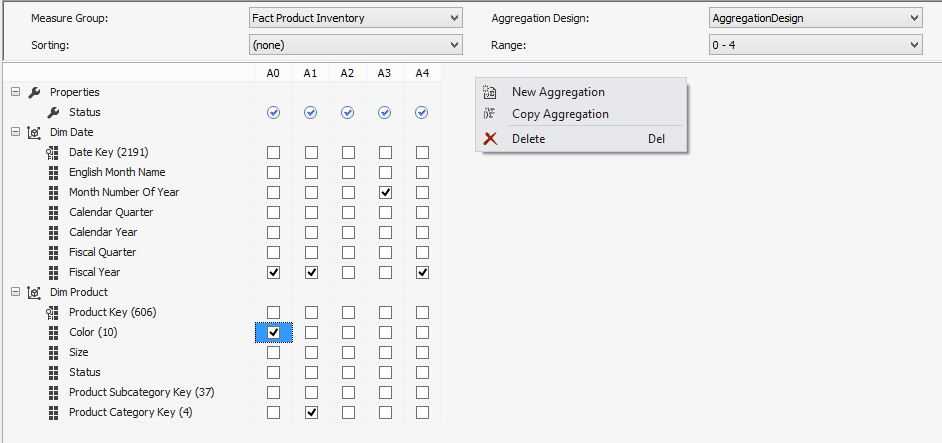
Task: Collapse the Dim Date tree node
Action: pyautogui.click(x=16, y=132)
